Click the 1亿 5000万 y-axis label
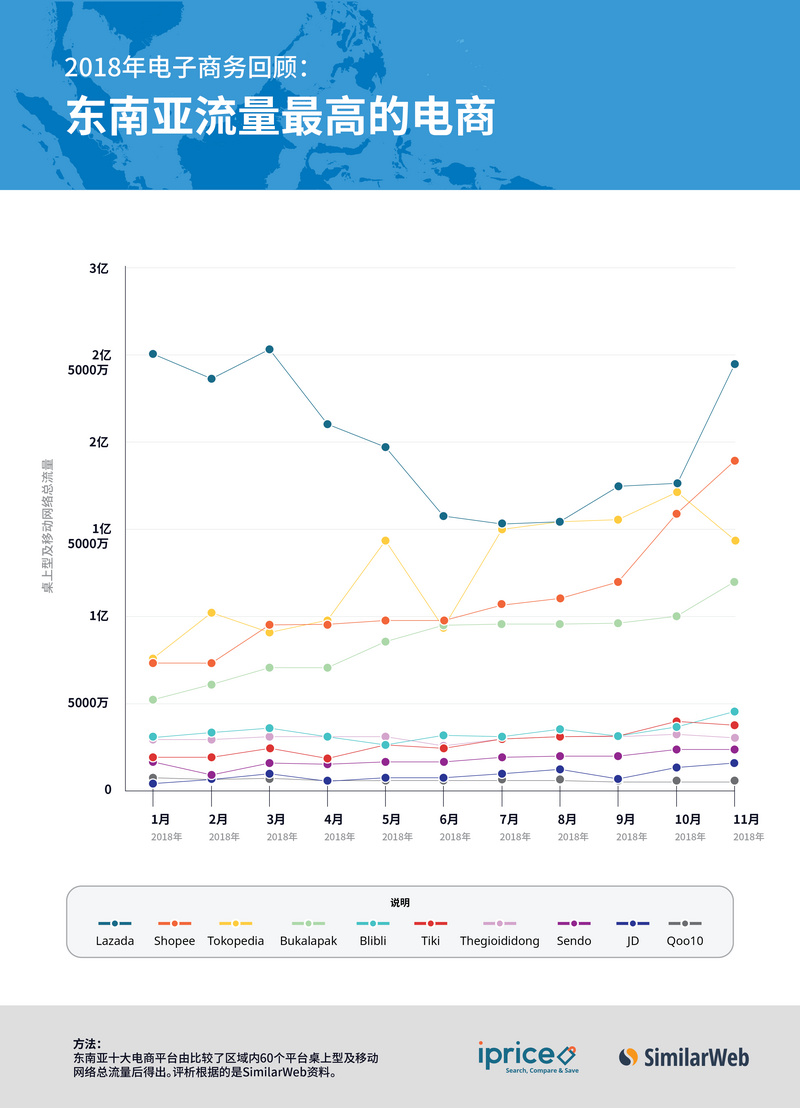 coord(88,536)
